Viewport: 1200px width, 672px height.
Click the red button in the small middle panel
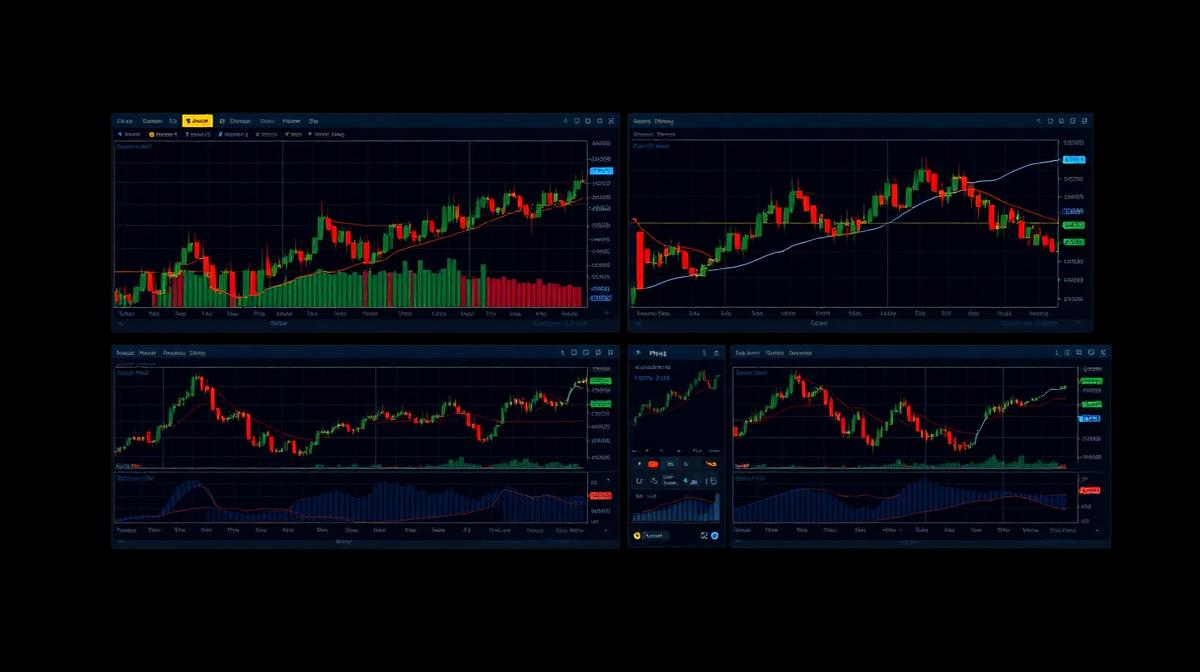[653, 464]
